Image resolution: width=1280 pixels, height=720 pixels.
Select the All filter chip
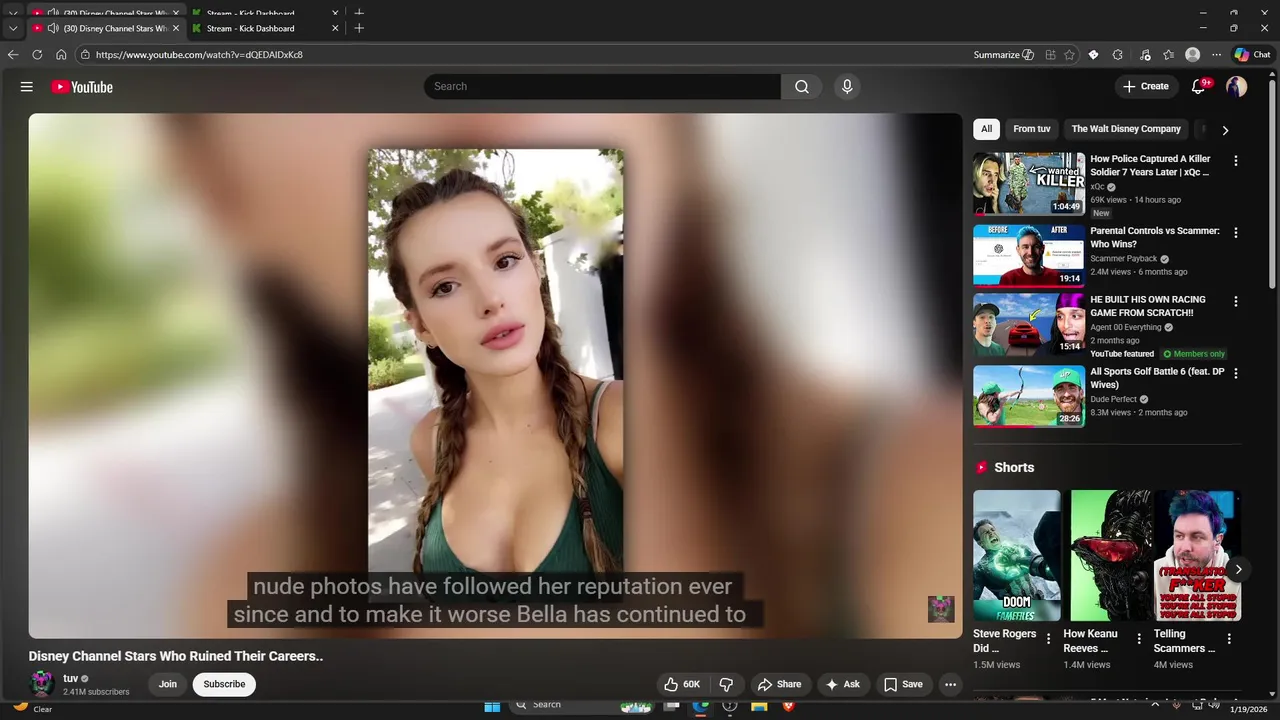pos(986,129)
